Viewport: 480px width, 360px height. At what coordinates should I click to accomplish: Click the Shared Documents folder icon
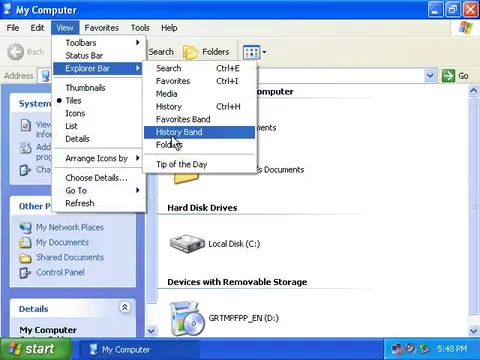click(x=25, y=258)
